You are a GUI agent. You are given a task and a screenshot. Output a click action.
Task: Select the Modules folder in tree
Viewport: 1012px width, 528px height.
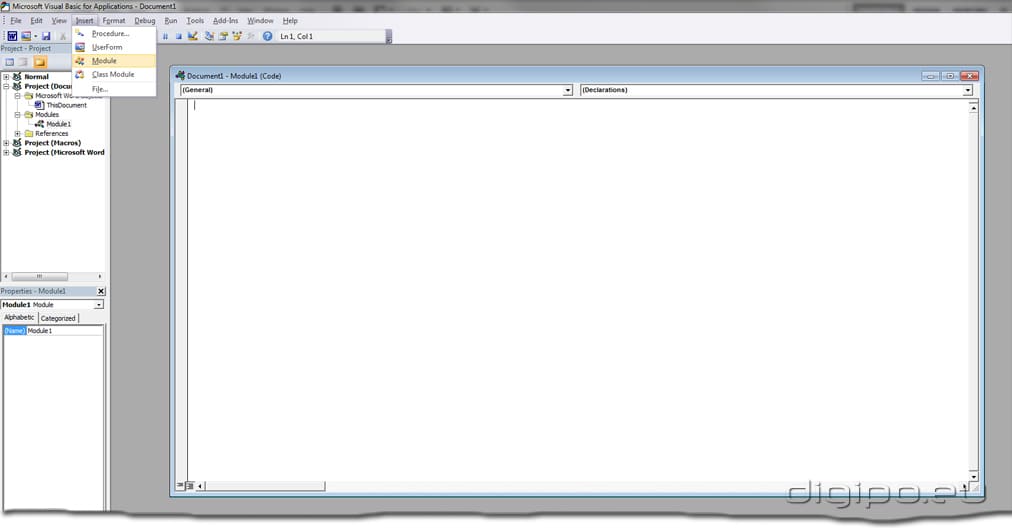point(46,114)
